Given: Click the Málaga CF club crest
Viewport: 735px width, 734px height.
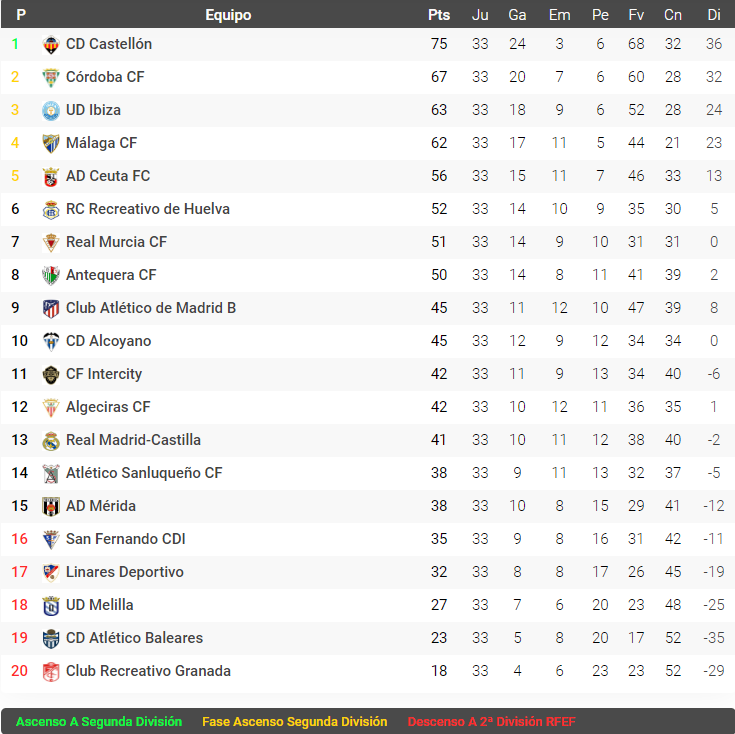Looking at the screenshot, I should point(51,143).
